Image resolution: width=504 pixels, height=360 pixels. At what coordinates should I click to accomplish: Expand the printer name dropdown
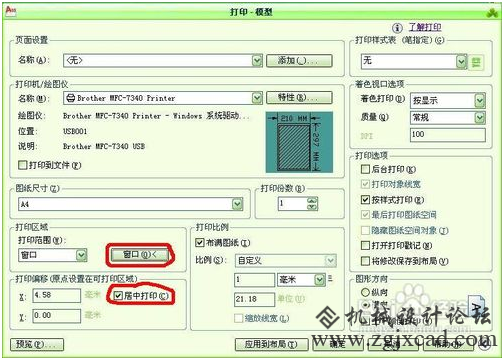(257, 98)
